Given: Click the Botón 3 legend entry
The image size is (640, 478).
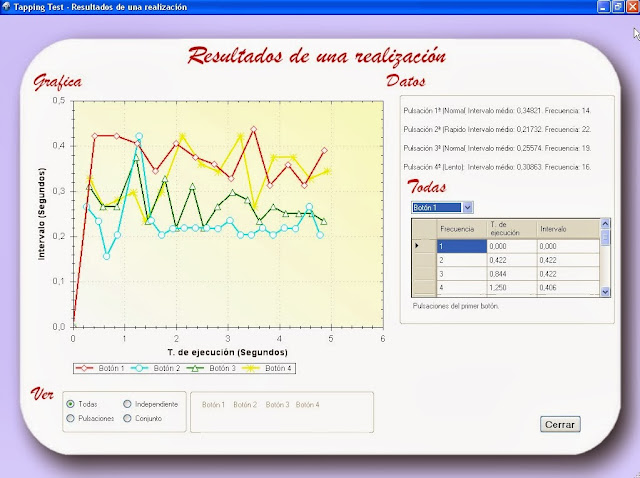Looking at the screenshot, I should (211, 368).
